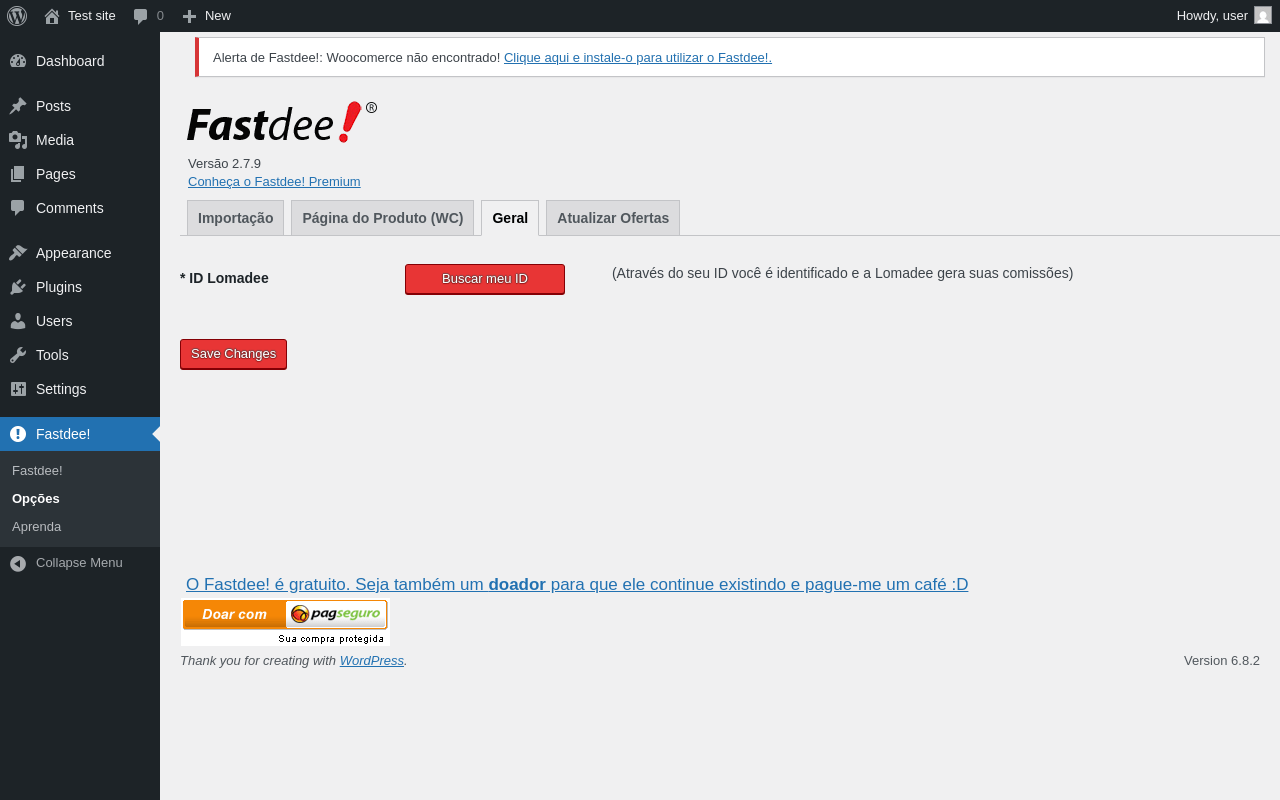
Task: Click the Fastdee! exclamation icon in the sidebar
Action: [18, 434]
